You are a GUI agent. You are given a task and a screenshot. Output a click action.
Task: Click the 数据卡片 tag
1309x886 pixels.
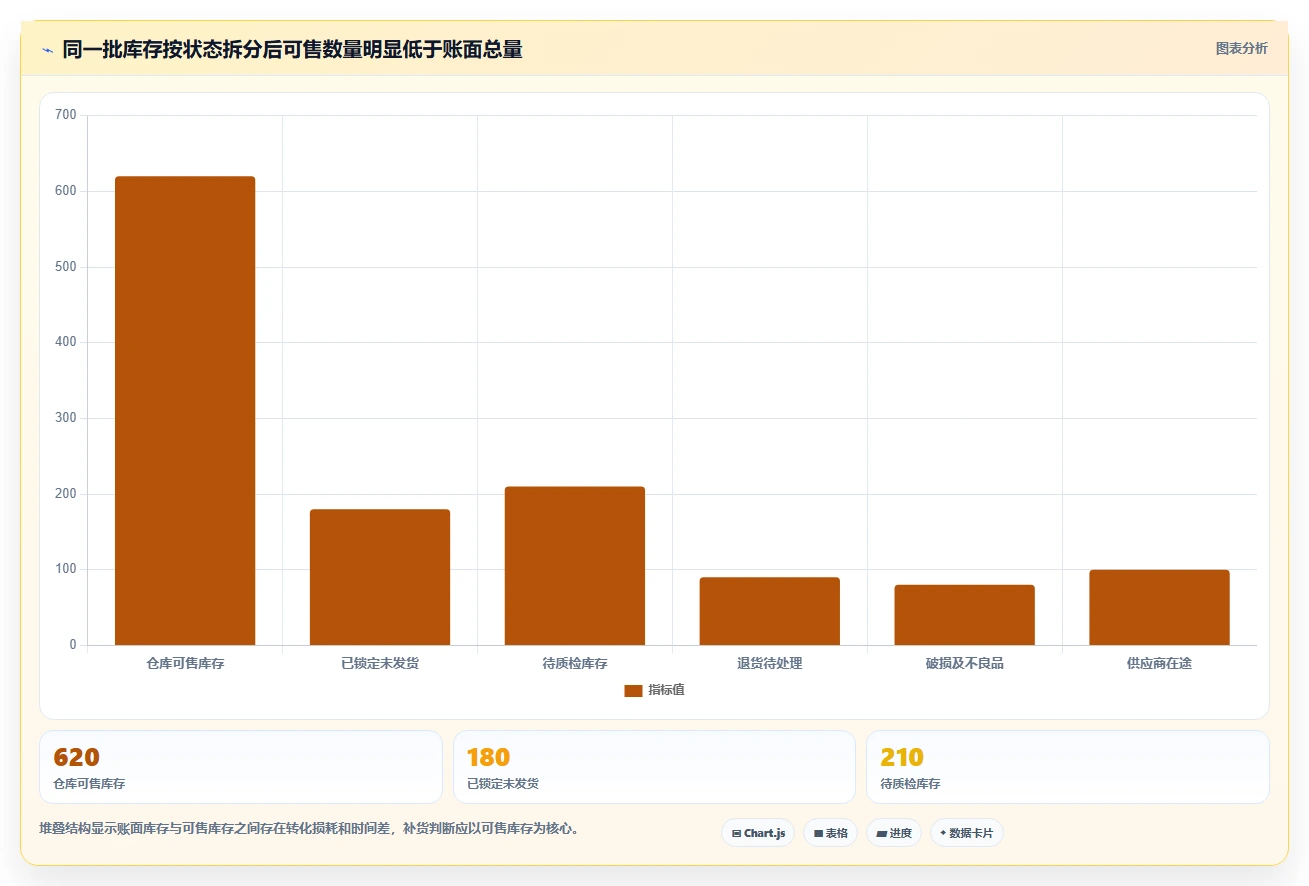click(967, 833)
